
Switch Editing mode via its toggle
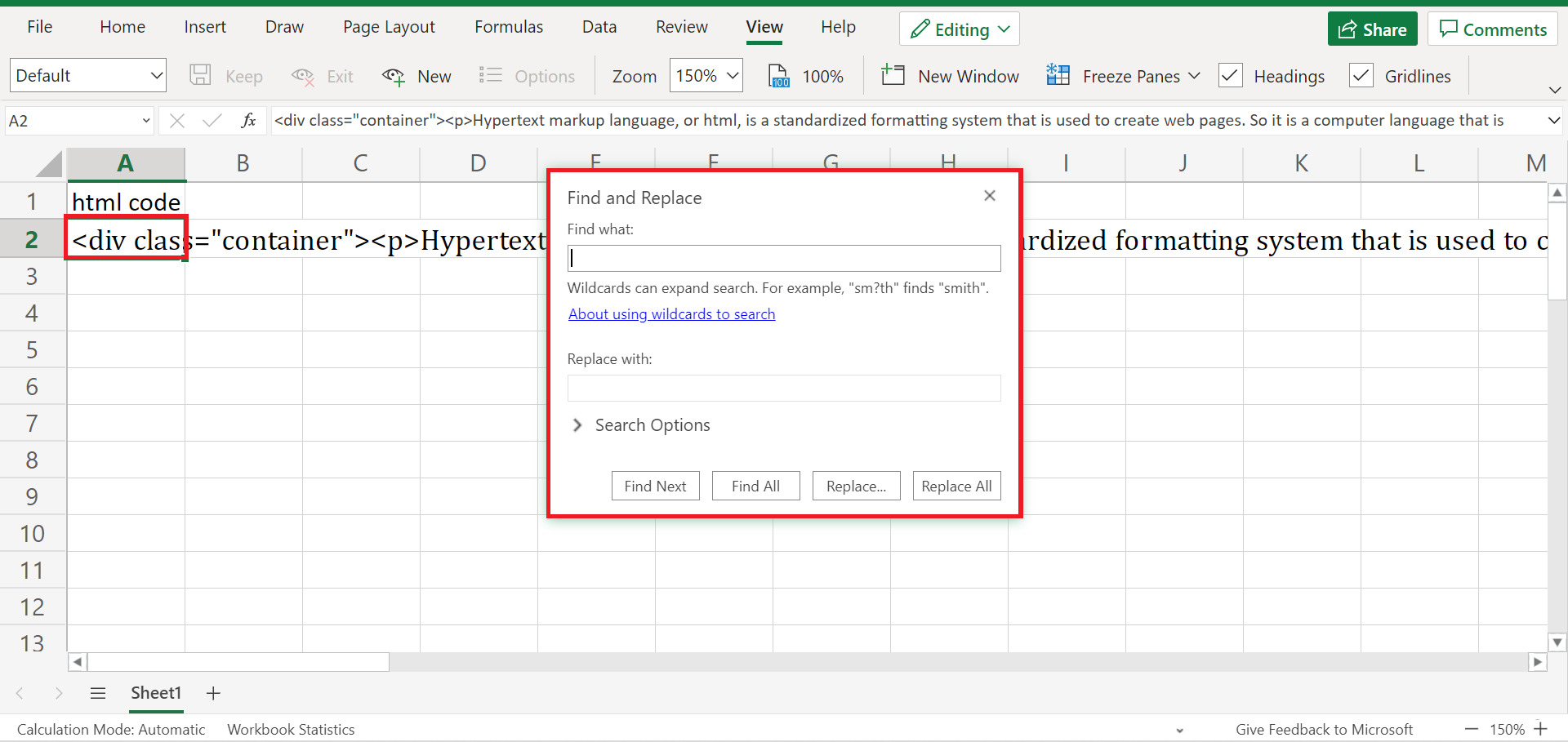click(958, 29)
